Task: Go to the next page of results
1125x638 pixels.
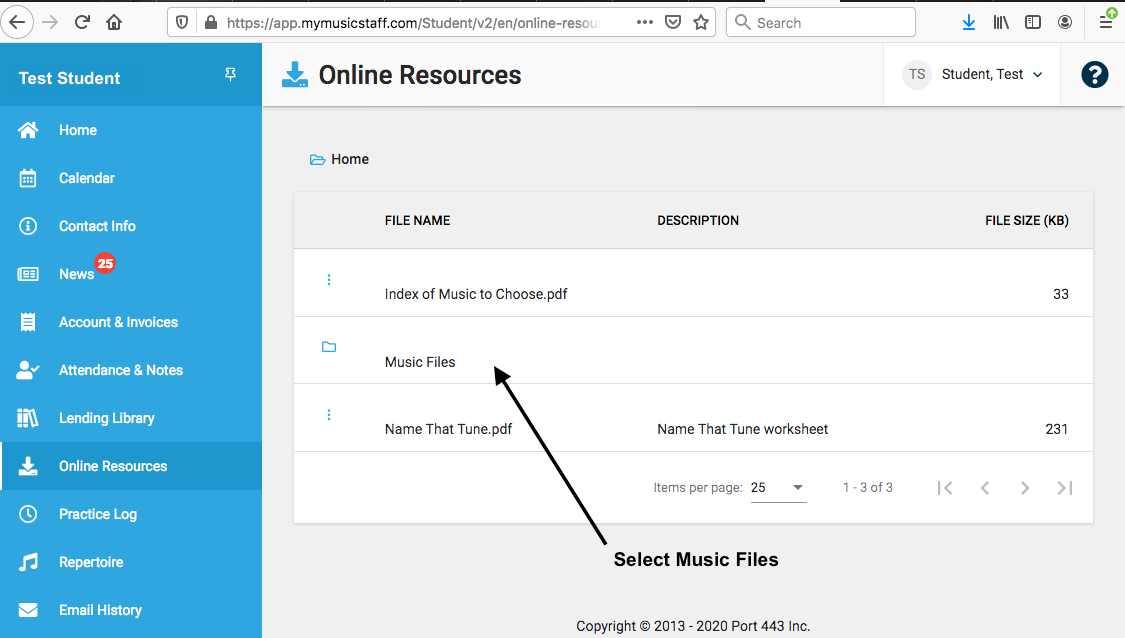Action: pyautogui.click(x=1025, y=488)
